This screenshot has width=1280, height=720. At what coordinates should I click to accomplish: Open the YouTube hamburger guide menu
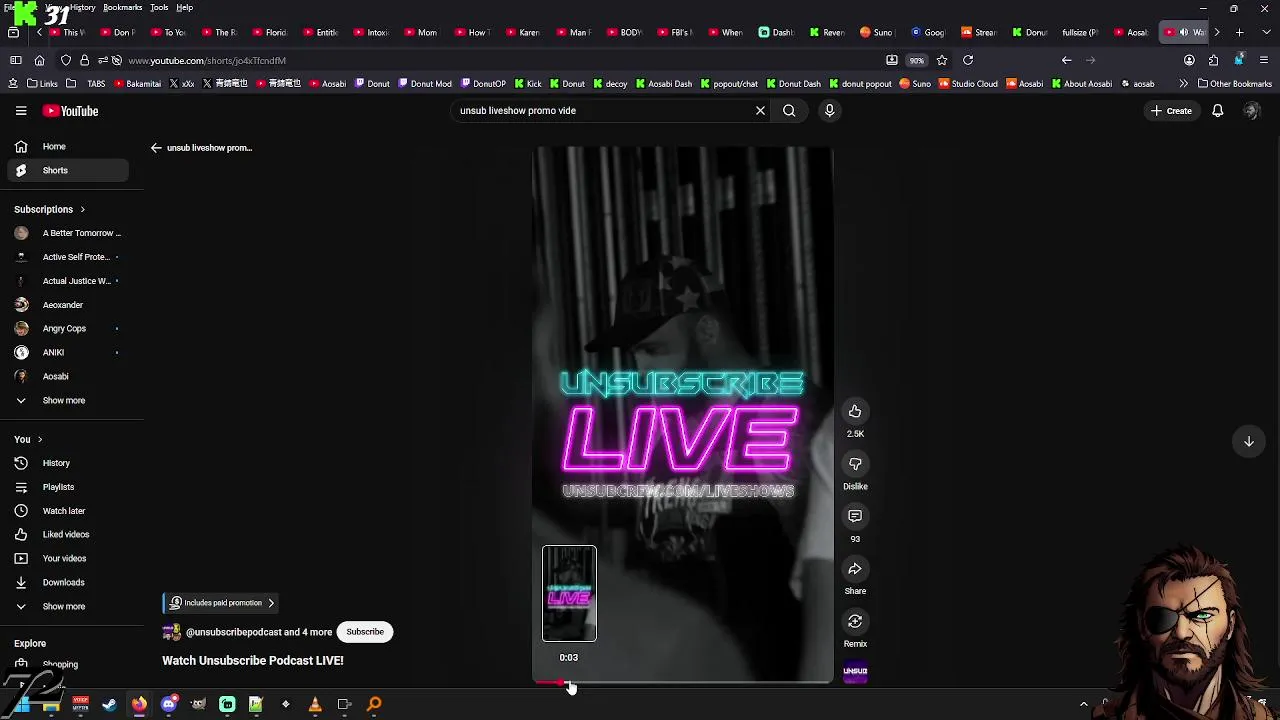(x=21, y=111)
